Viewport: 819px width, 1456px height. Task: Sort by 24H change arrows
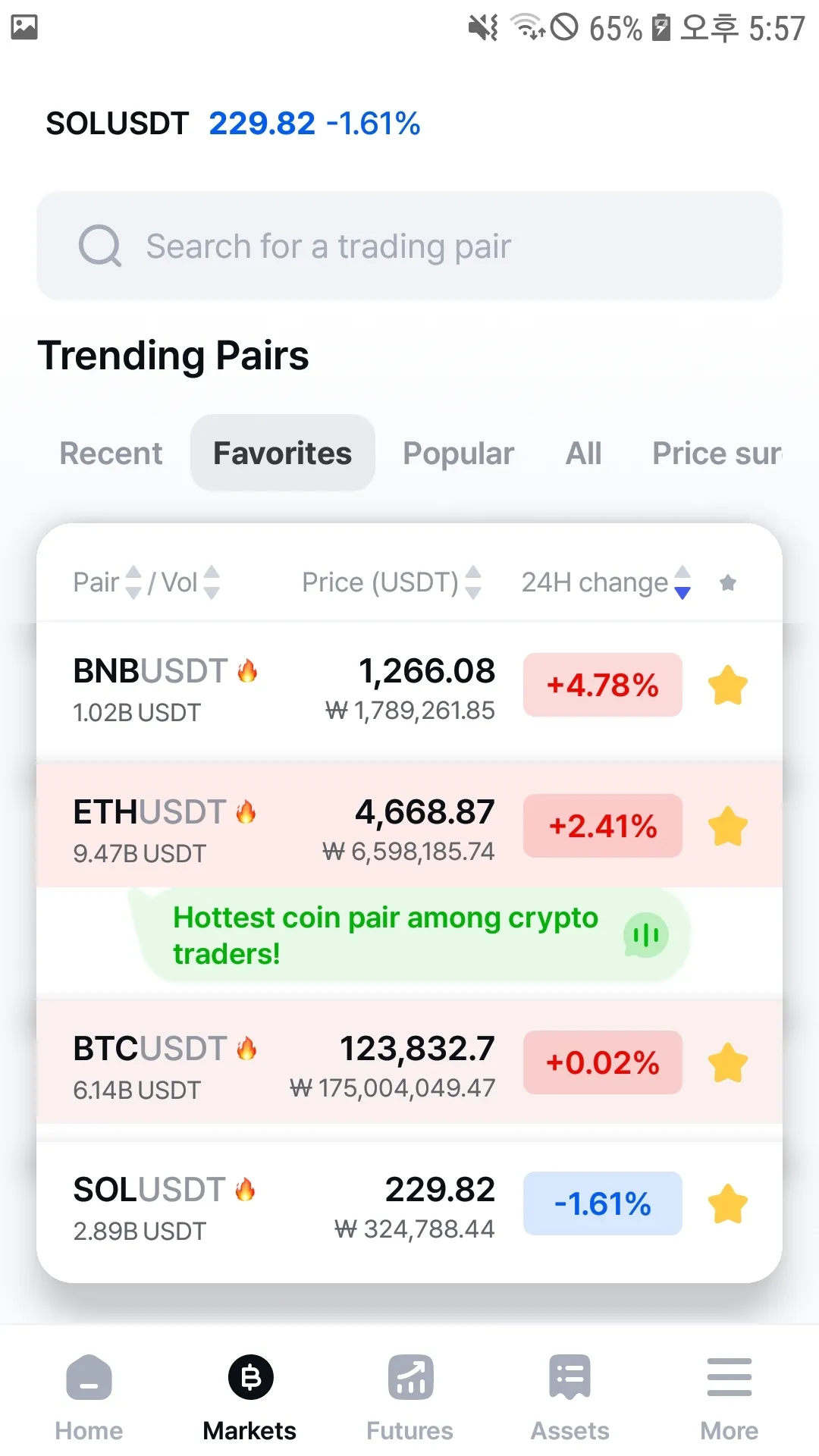click(682, 582)
